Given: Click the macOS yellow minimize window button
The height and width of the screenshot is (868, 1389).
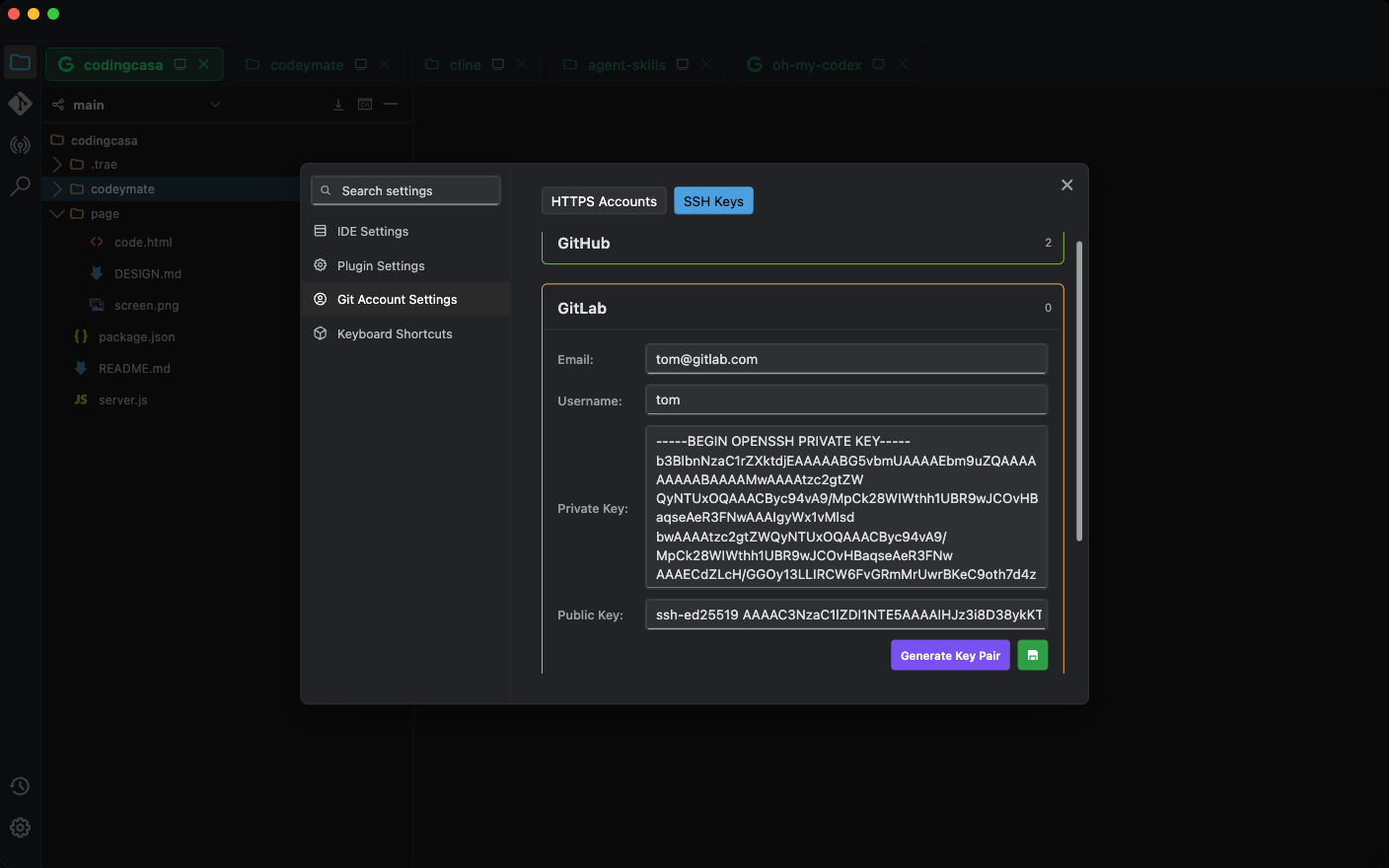Looking at the screenshot, I should coord(34,14).
